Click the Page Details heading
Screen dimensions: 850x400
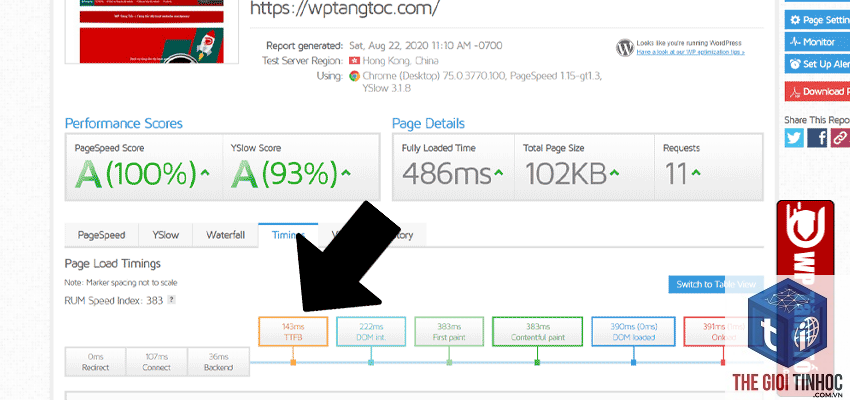point(428,124)
